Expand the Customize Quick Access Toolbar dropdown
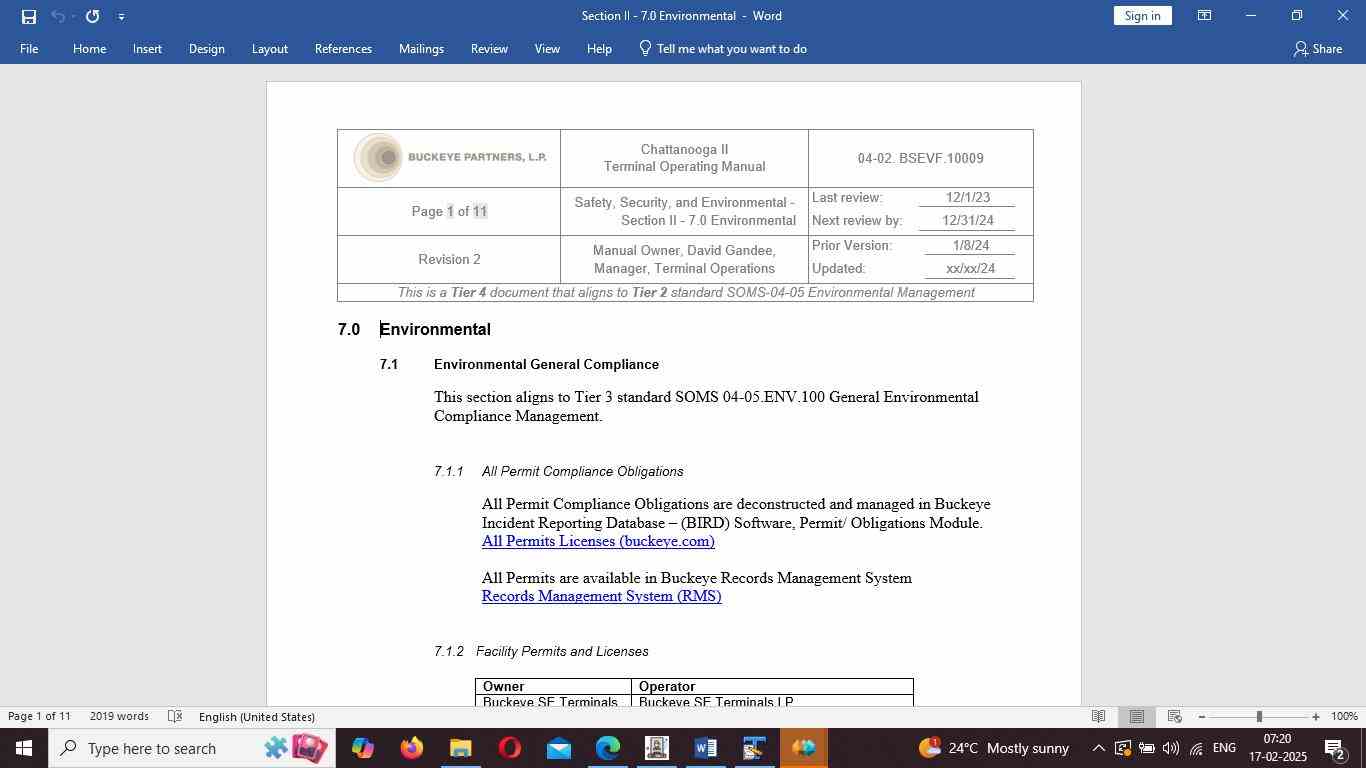Viewport: 1366px width, 768px height. (121, 16)
